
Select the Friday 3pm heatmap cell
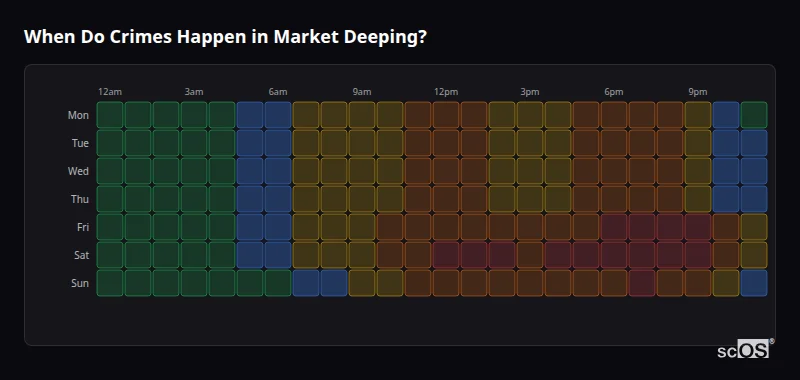tap(530, 227)
